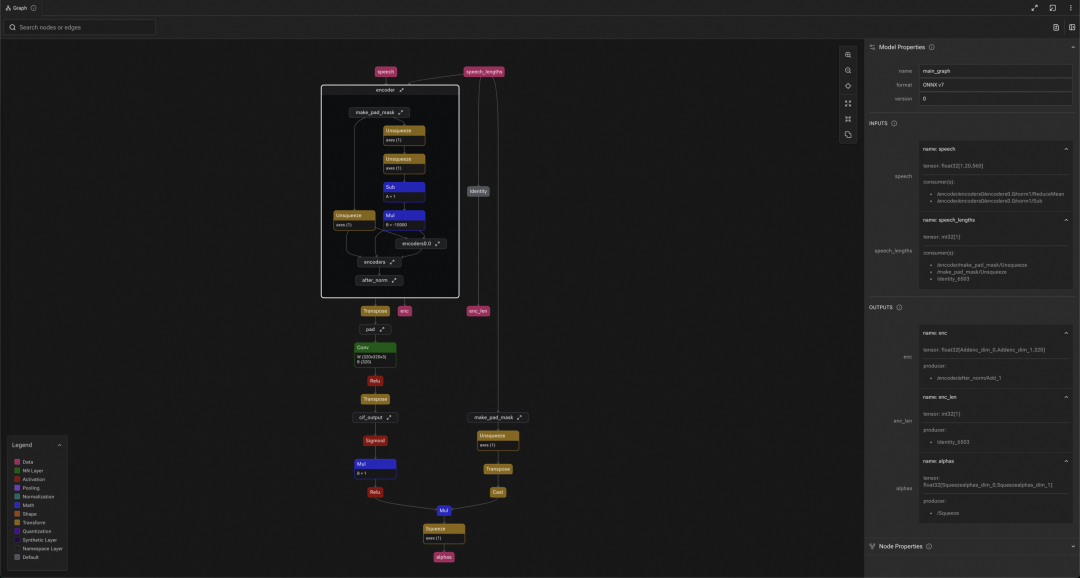Click the info icon beside Graph tab
Viewport: 1080px width, 578px height.
click(34, 8)
